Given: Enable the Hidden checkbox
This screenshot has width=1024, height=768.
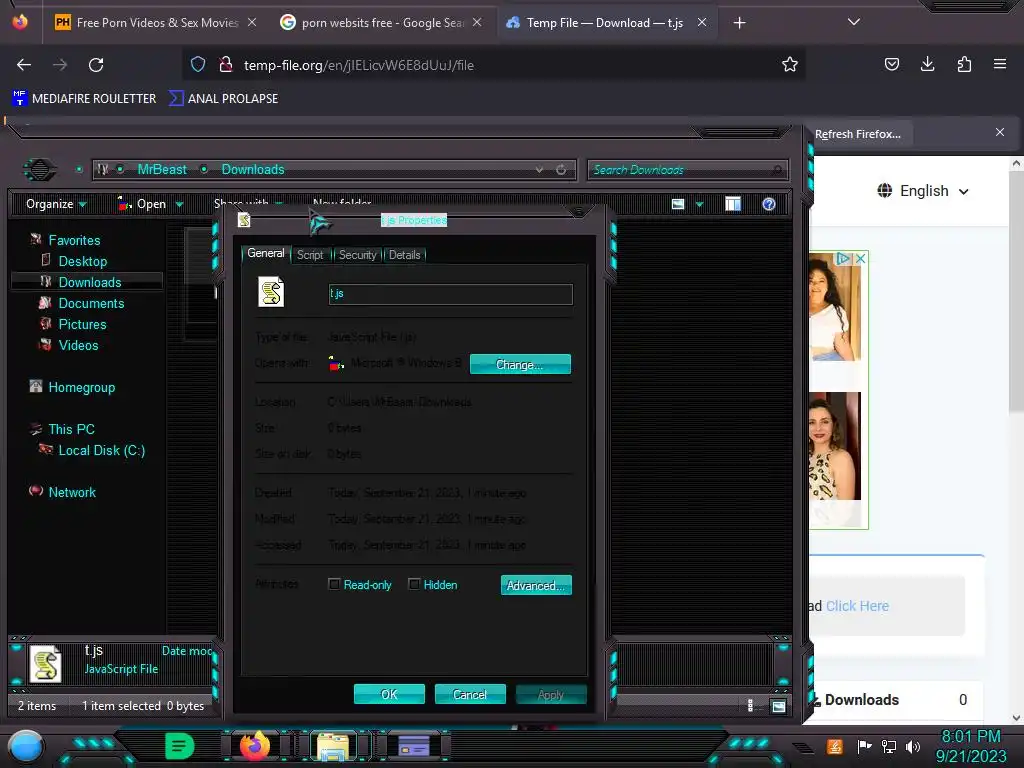Looking at the screenshot, I should [414, 584].
